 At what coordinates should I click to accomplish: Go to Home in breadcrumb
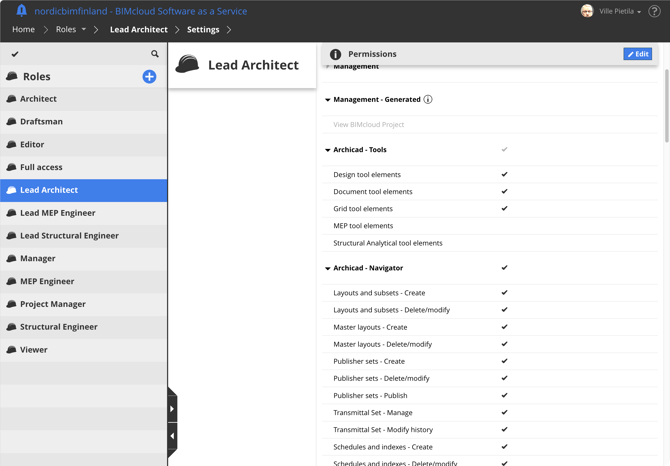[23, 30]
